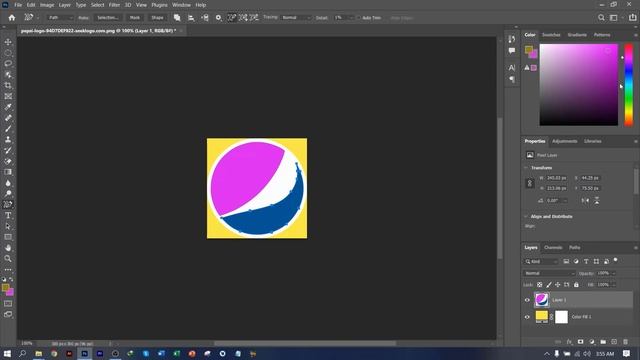Select the Brush tool
Screen dimensions: 640x360
[8, 129]
